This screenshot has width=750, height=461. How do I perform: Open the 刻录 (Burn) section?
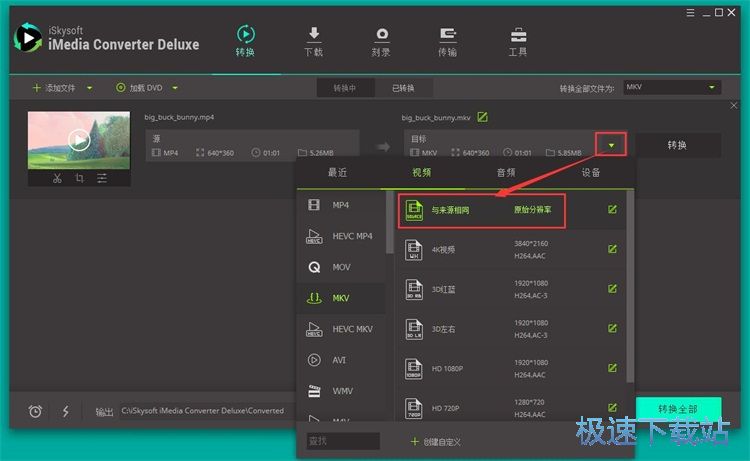click(381, 41)
